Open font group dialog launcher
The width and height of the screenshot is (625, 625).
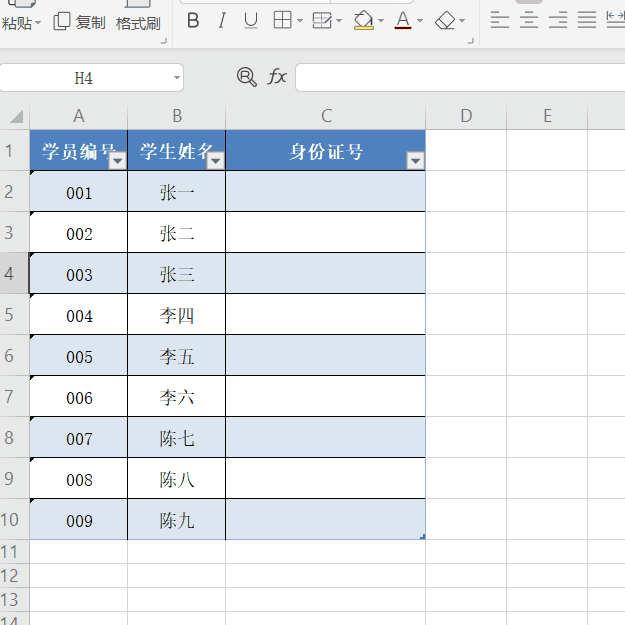click(x=471, y=41)
